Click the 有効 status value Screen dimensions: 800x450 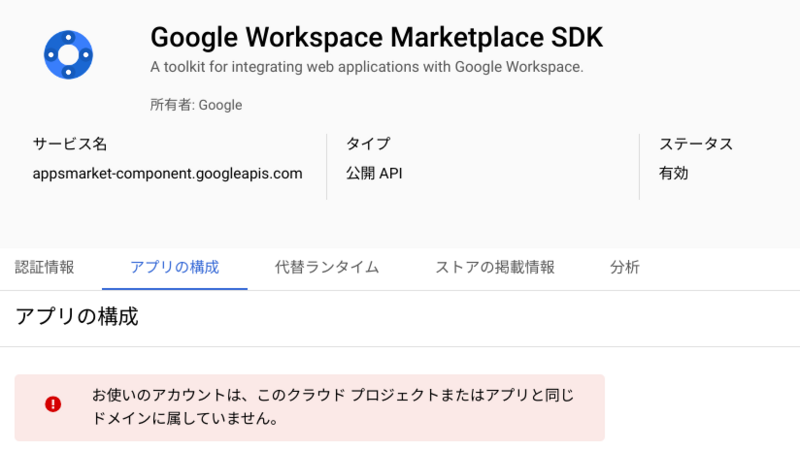(x=673, y=173)
